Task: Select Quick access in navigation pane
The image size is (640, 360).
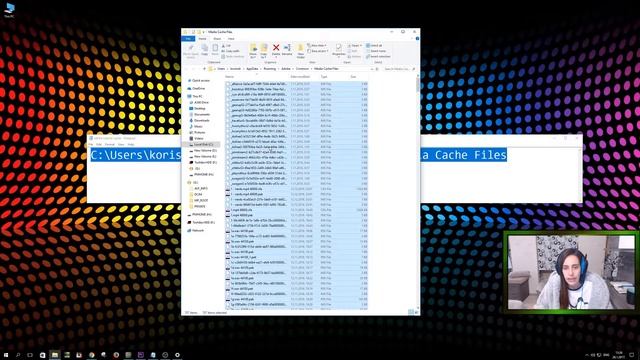Action: (200, 81)
